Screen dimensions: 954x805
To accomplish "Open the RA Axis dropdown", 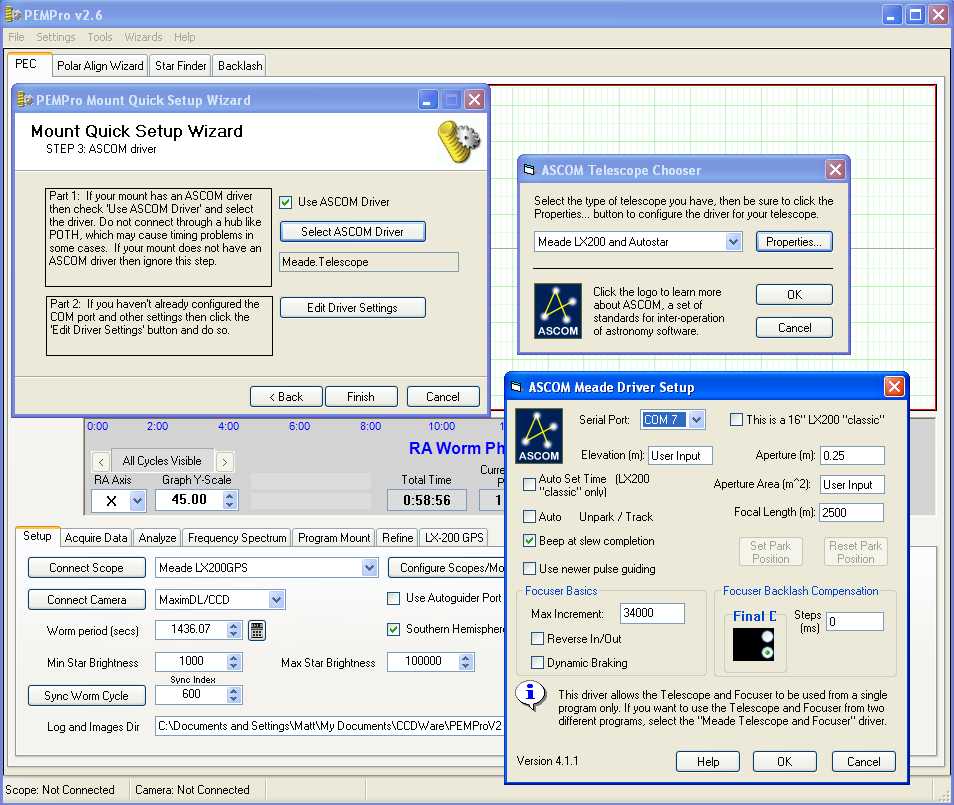I will (x=138, y=501).
